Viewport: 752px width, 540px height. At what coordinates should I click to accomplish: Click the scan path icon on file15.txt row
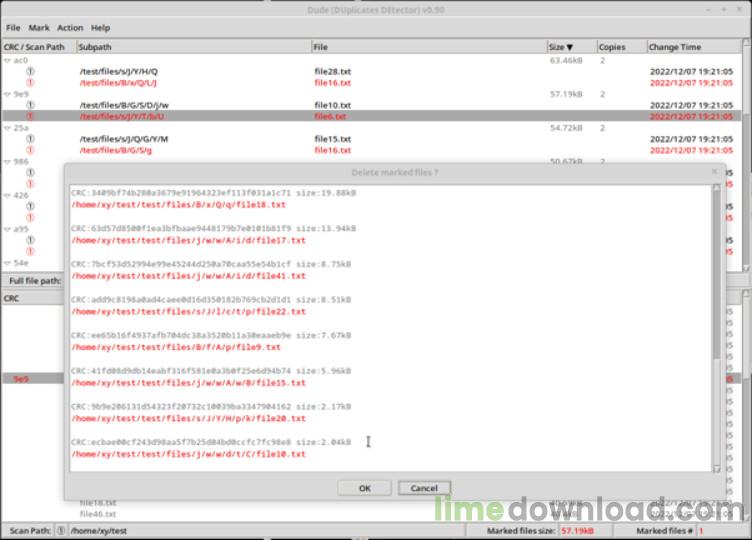30,139
